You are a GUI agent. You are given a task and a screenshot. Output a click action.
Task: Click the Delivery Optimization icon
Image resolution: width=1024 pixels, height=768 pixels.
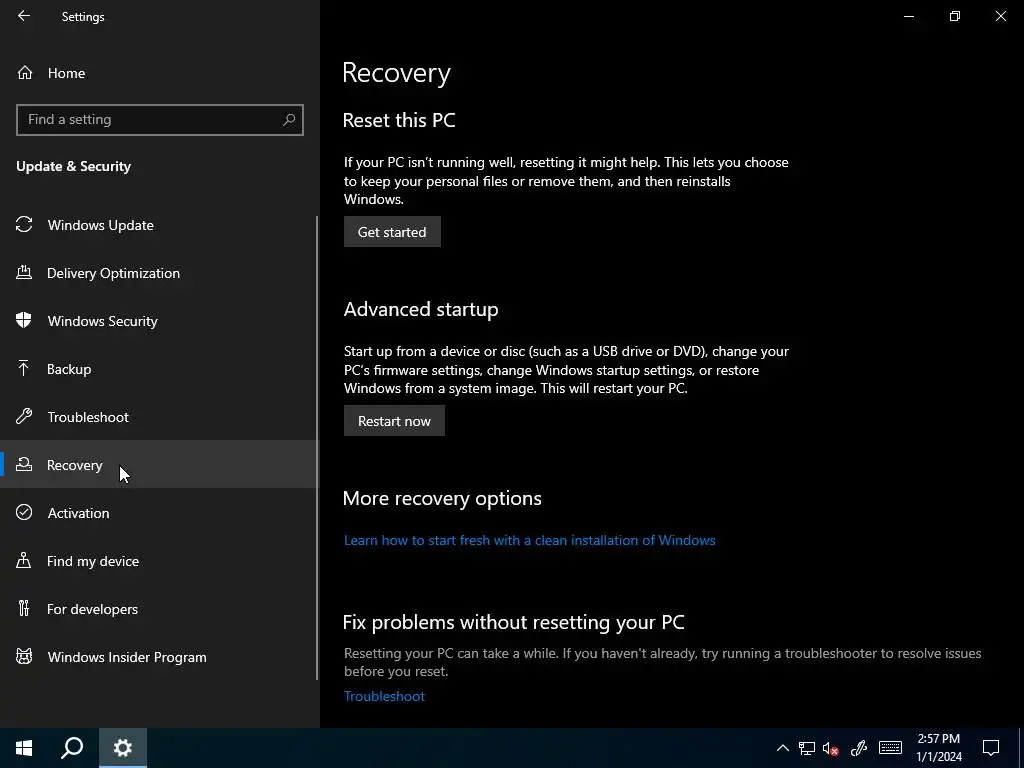tap(24, 272)
